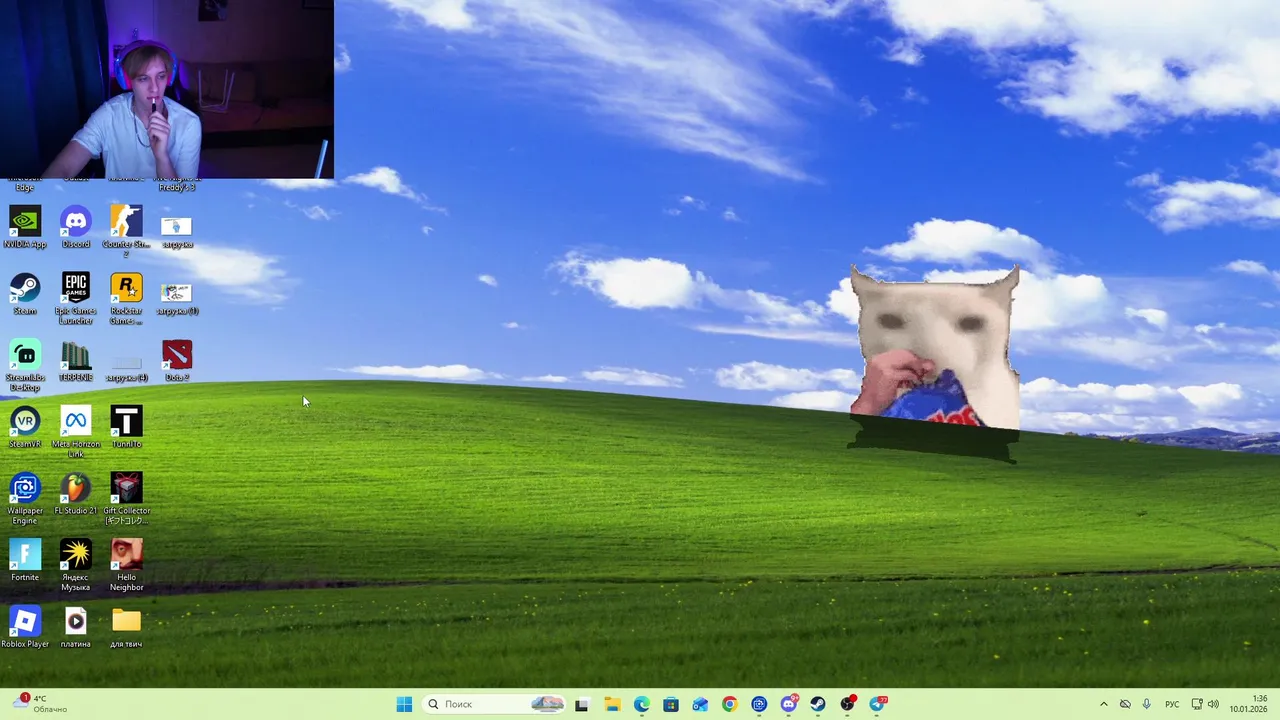Select the для твич folder
Viewport: 1280px width, 720px height.
click(x=126, y=628)
